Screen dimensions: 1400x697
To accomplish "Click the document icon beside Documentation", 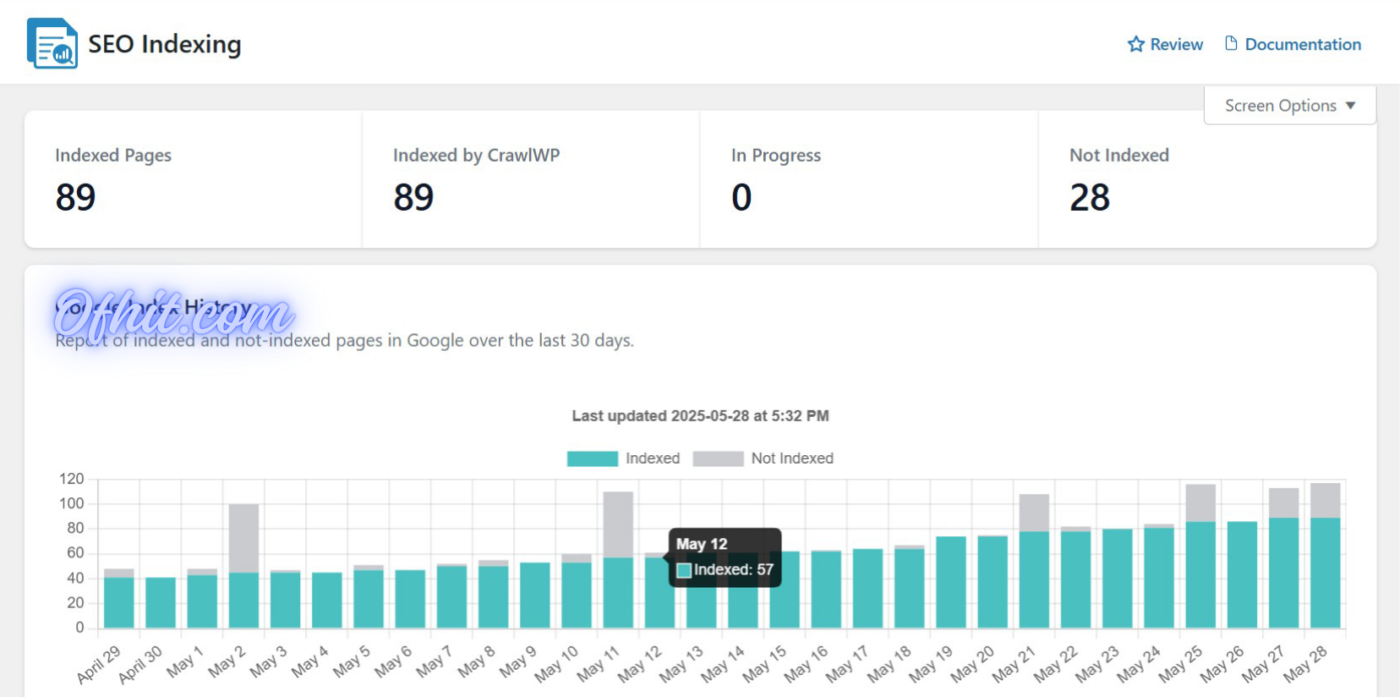I will click(1231, 44).
